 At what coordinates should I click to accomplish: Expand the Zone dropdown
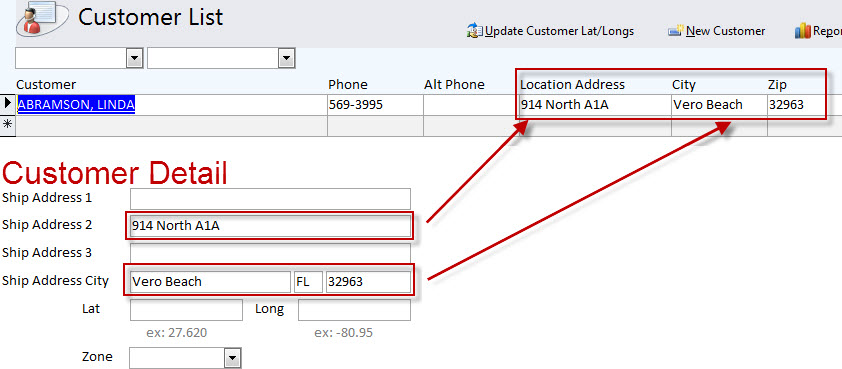pos(232,357)
